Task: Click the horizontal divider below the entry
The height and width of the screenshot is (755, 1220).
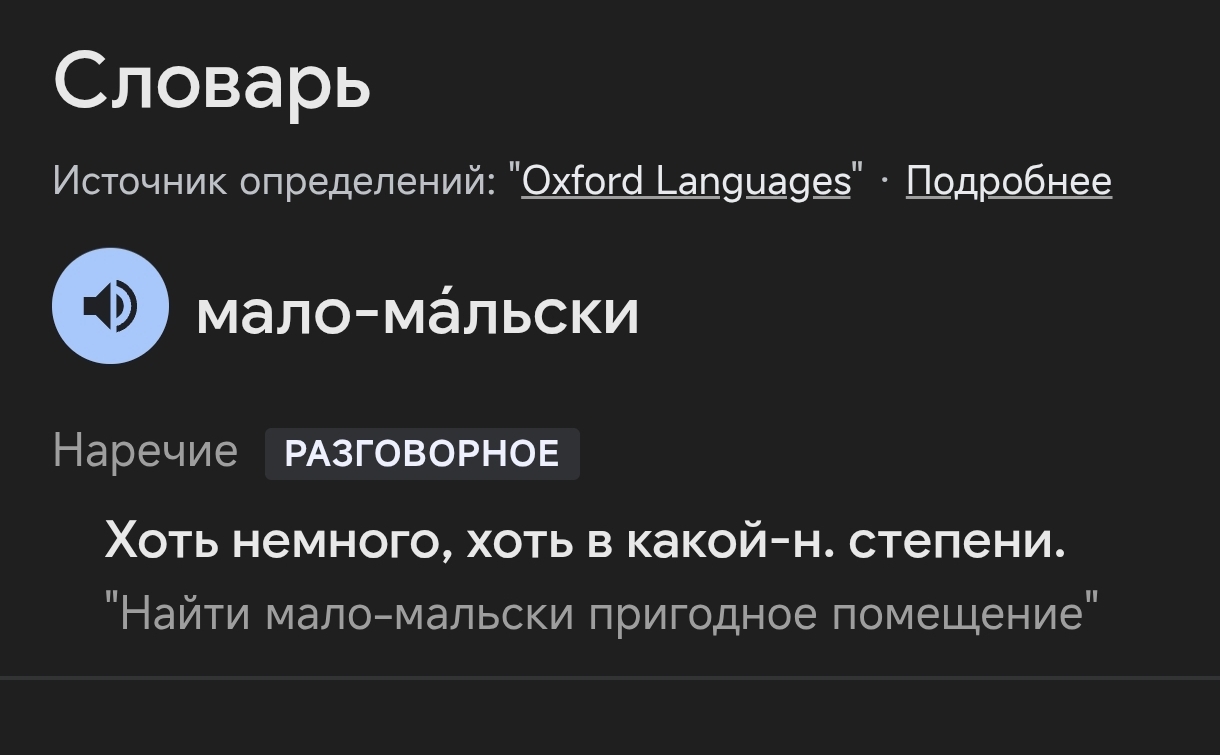Action: tap(610, 678)
